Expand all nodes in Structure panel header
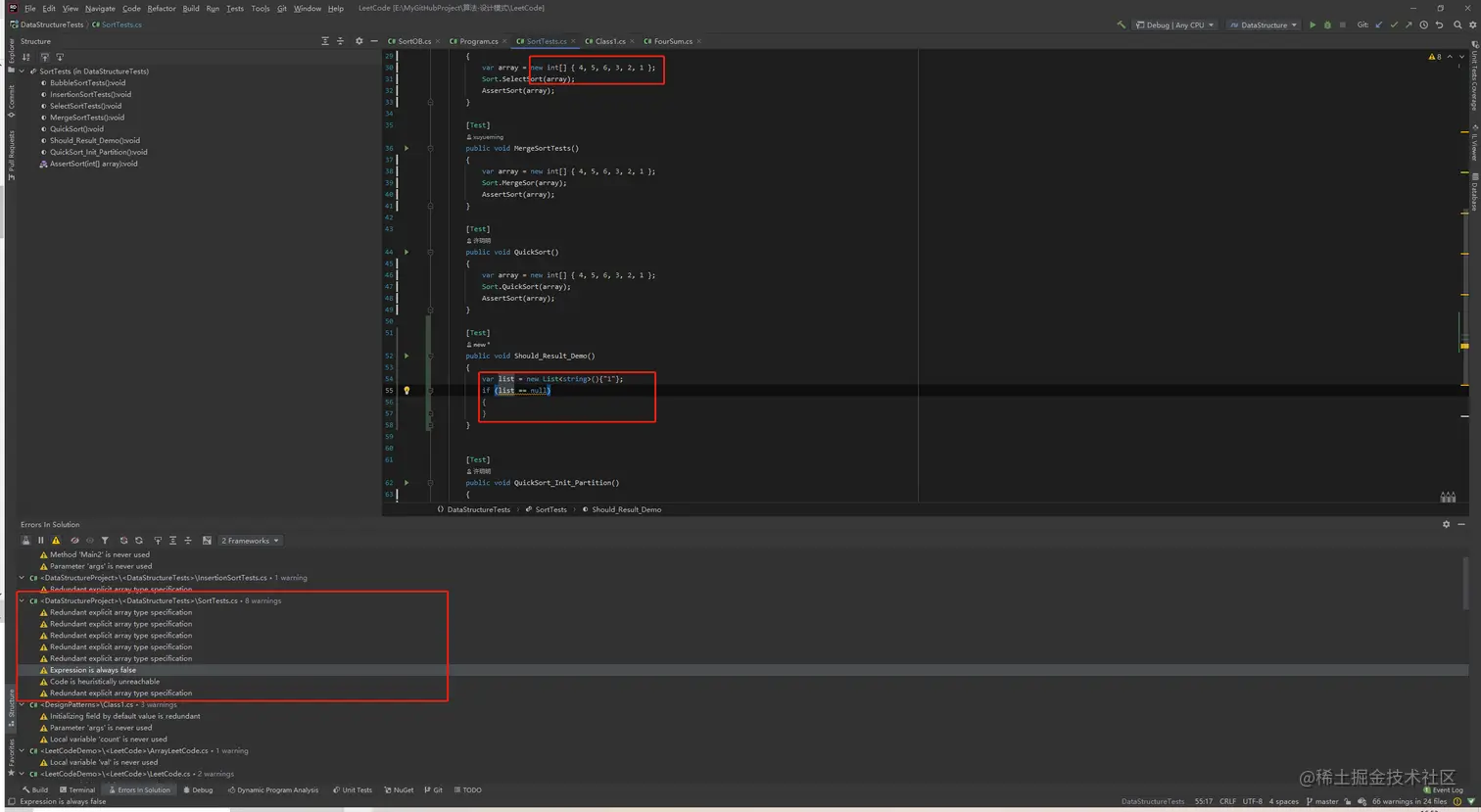The height and width of the screenshot is (812, 1481). click(325, 41)
